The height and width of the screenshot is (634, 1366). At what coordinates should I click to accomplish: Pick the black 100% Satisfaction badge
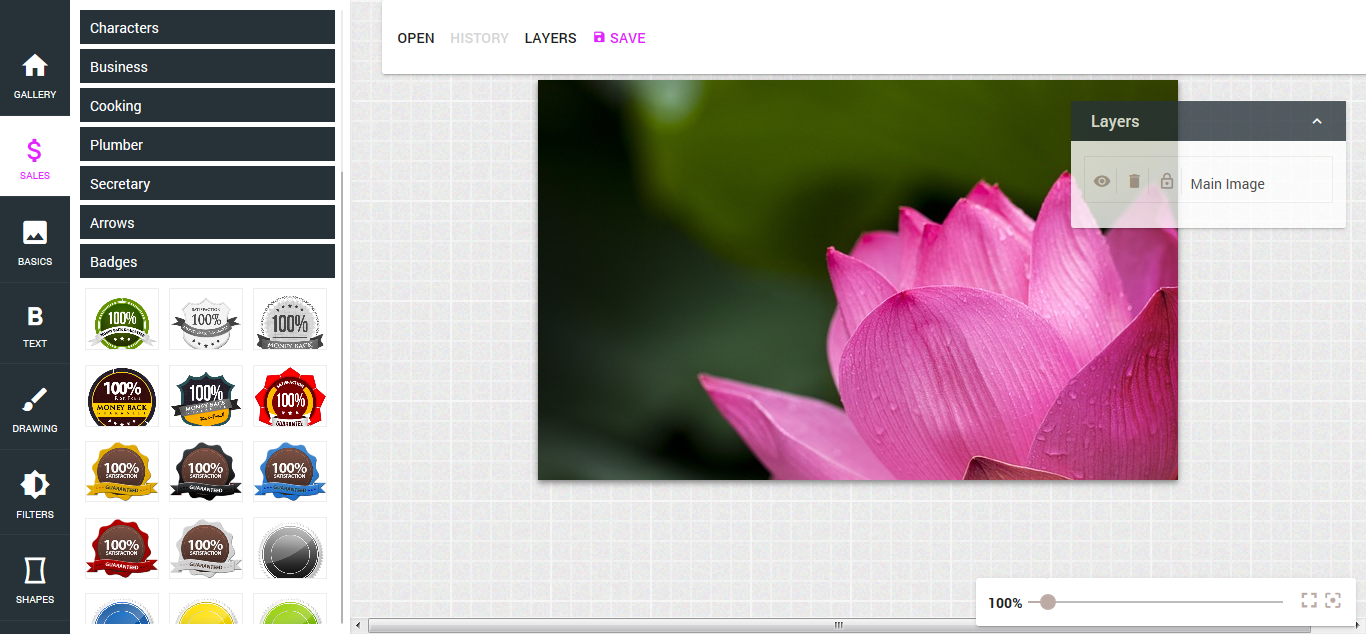click(x=206, y=472)
